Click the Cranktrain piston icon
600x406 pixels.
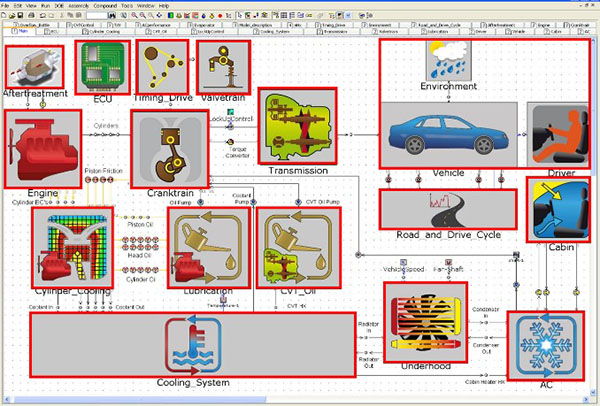pyautogui.click(x=170, y=149)
